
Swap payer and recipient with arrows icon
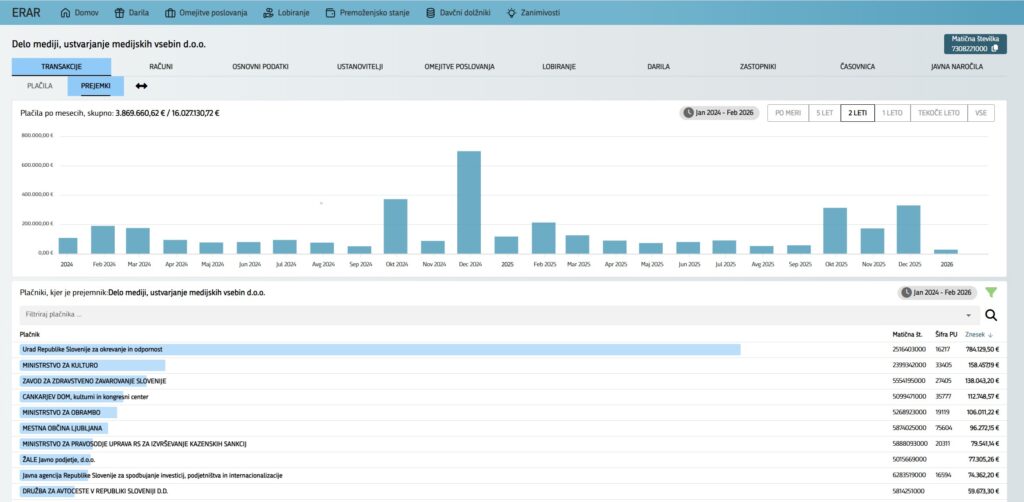click(141, 86)
